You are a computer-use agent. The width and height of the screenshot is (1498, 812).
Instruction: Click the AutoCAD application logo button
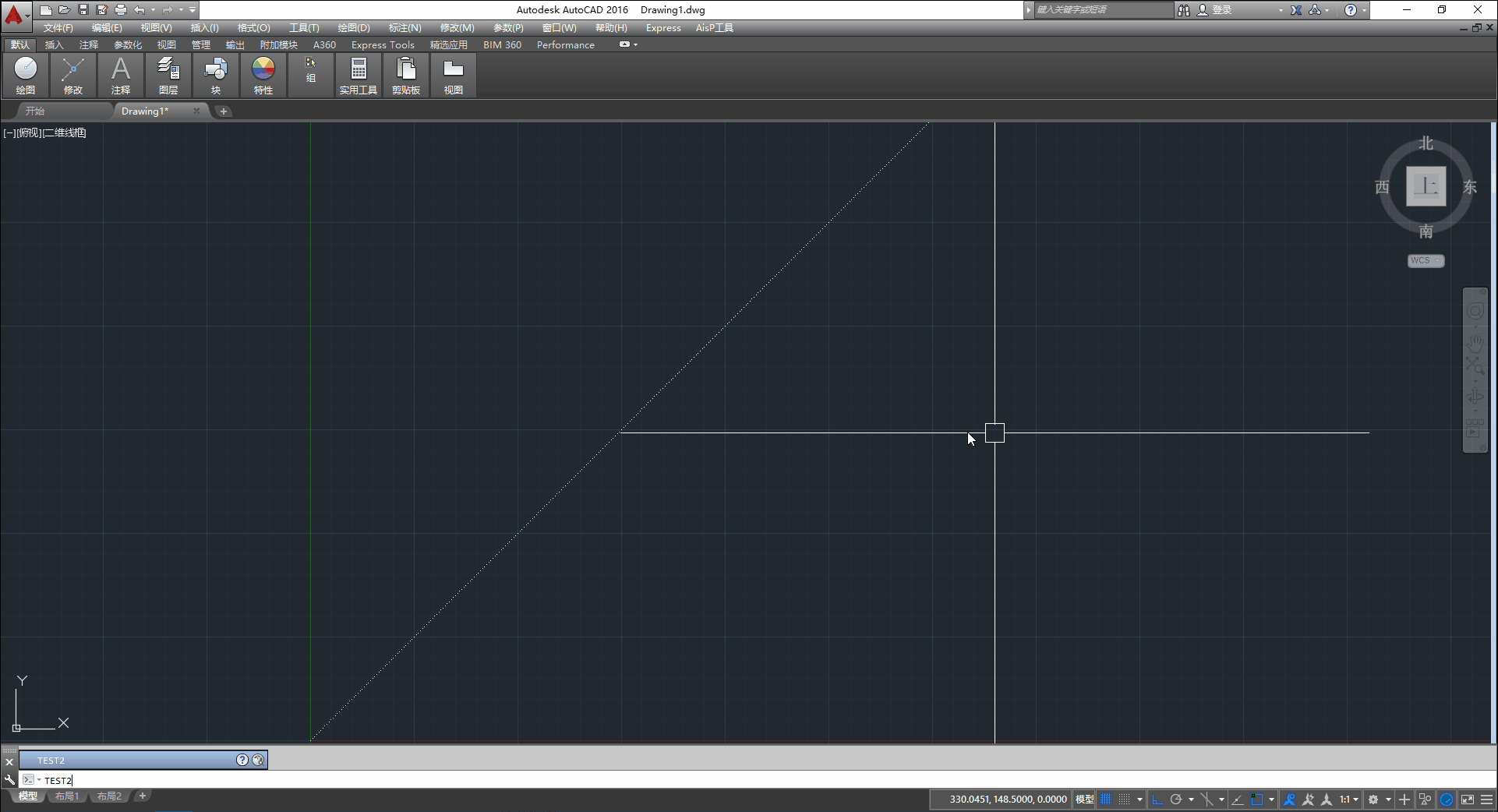(x=14, y=12)
